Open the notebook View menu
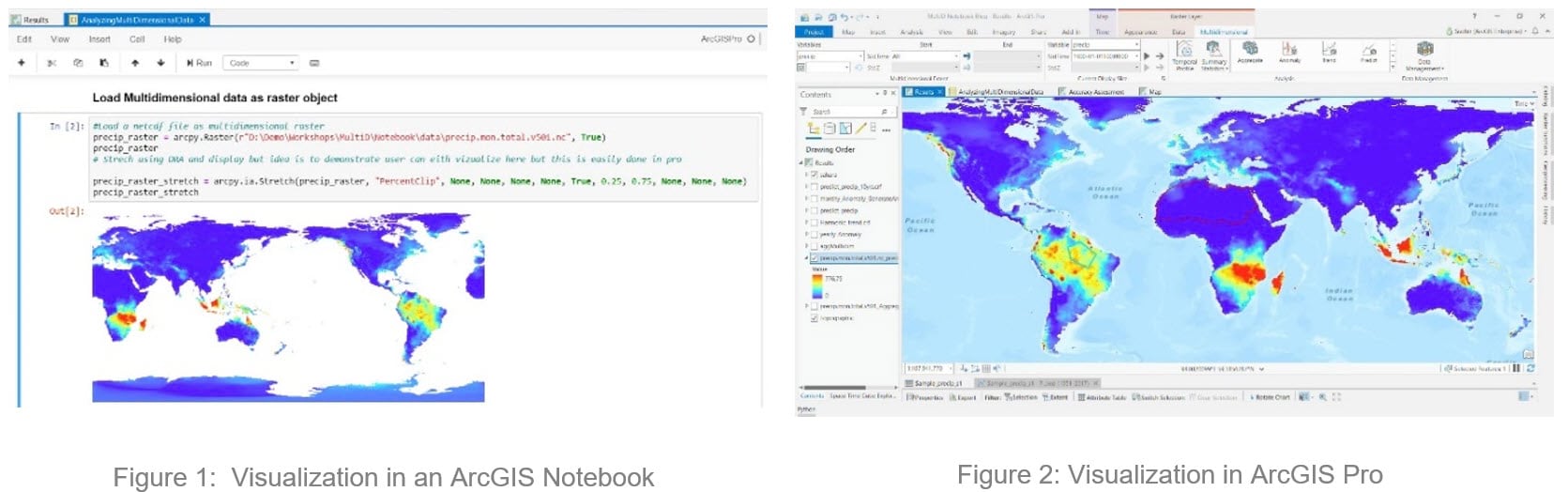This screenshot has width=1568, height=492. pyautogui.click(x=60, y=39)
